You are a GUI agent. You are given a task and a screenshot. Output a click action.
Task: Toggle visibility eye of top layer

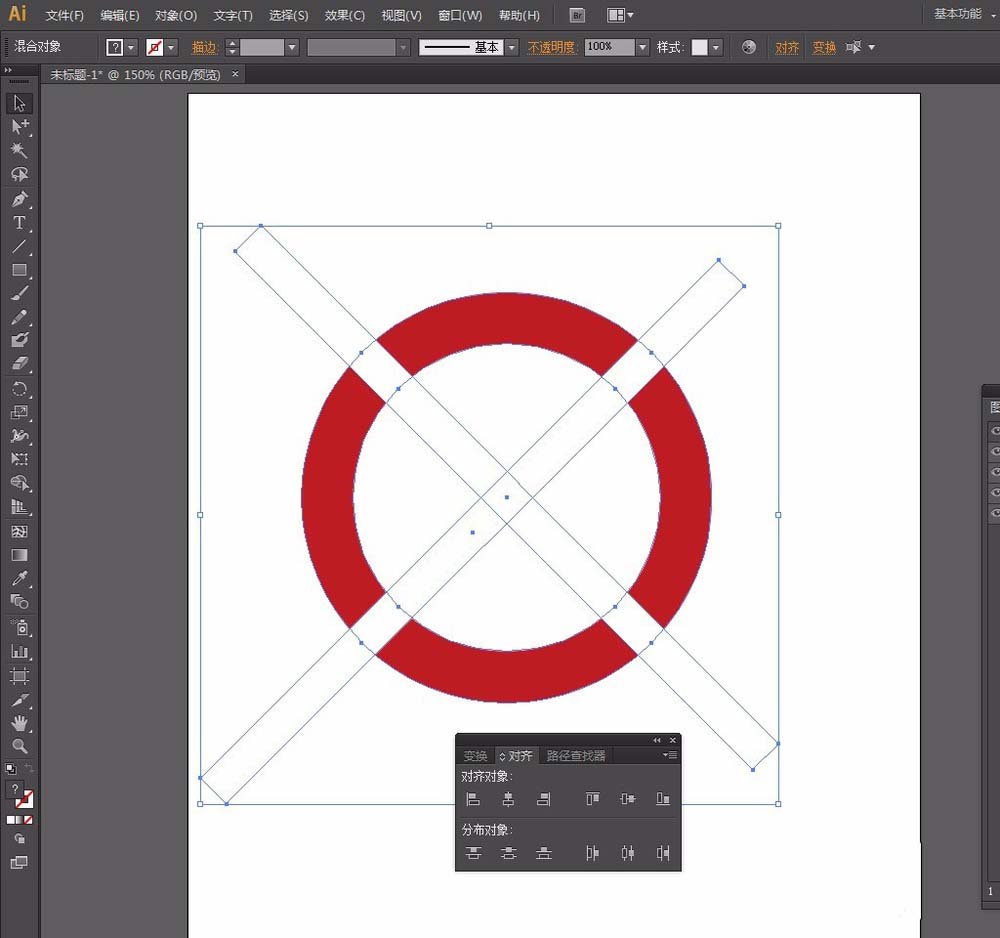coord(995,430)
